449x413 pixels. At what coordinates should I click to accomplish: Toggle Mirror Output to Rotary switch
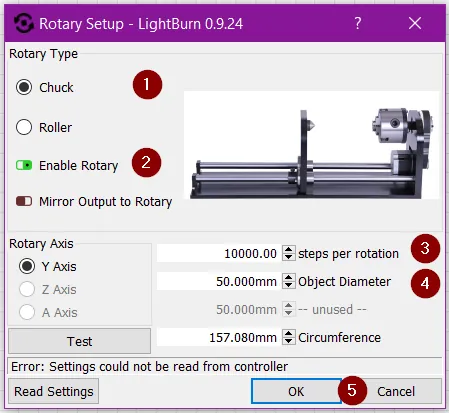[x=24, y=201]
